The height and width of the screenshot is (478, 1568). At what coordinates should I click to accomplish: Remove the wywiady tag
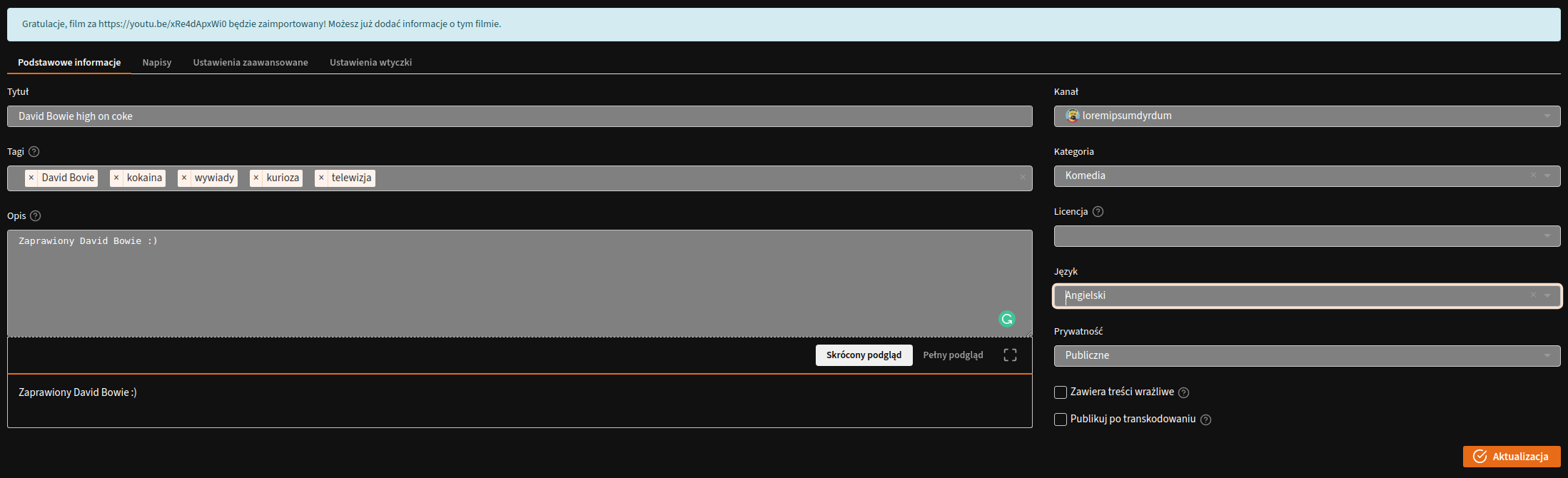(184, 178)
